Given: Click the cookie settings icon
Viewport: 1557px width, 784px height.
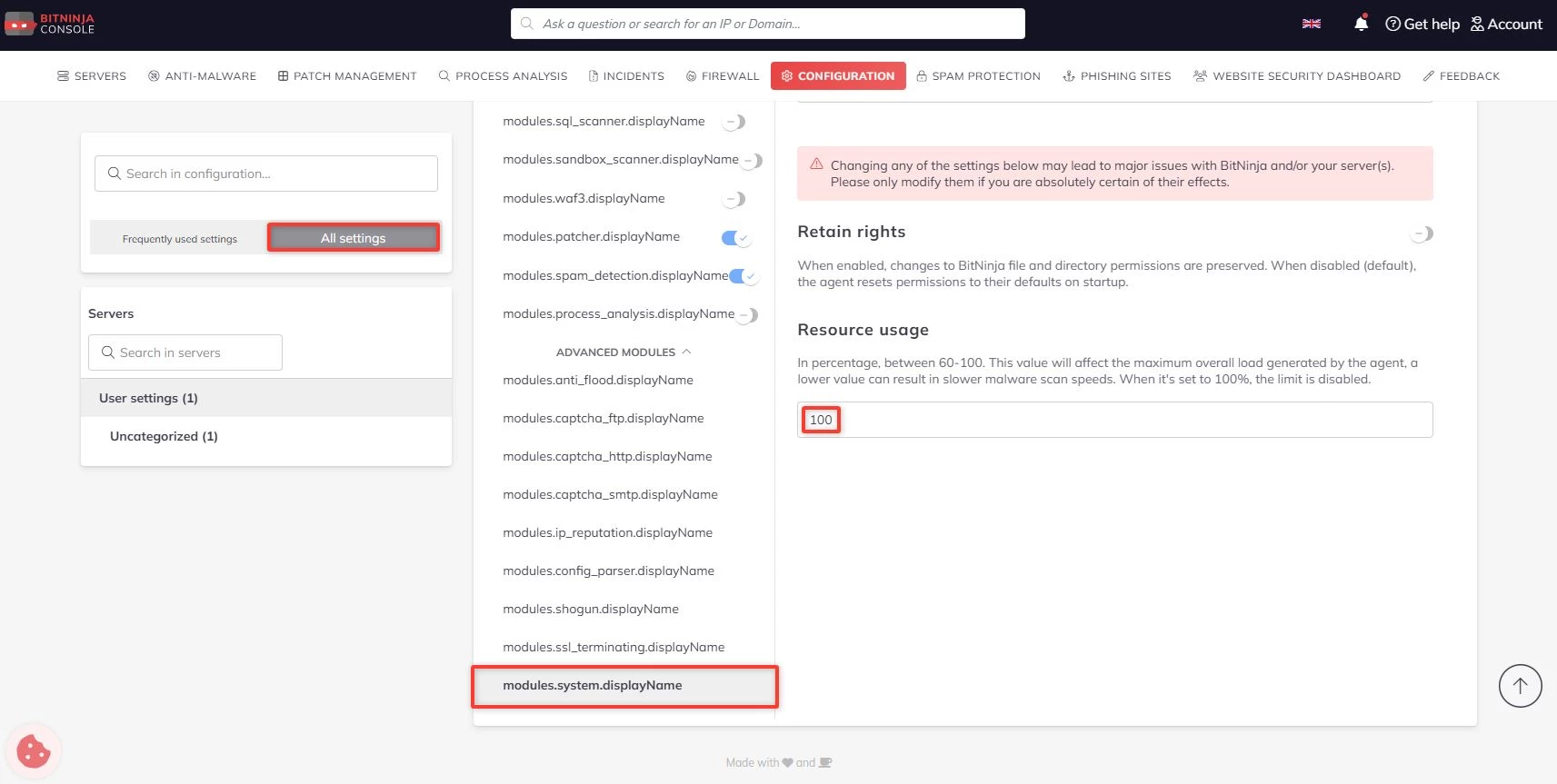Looking at the screenshot, I should coord(34,751).
